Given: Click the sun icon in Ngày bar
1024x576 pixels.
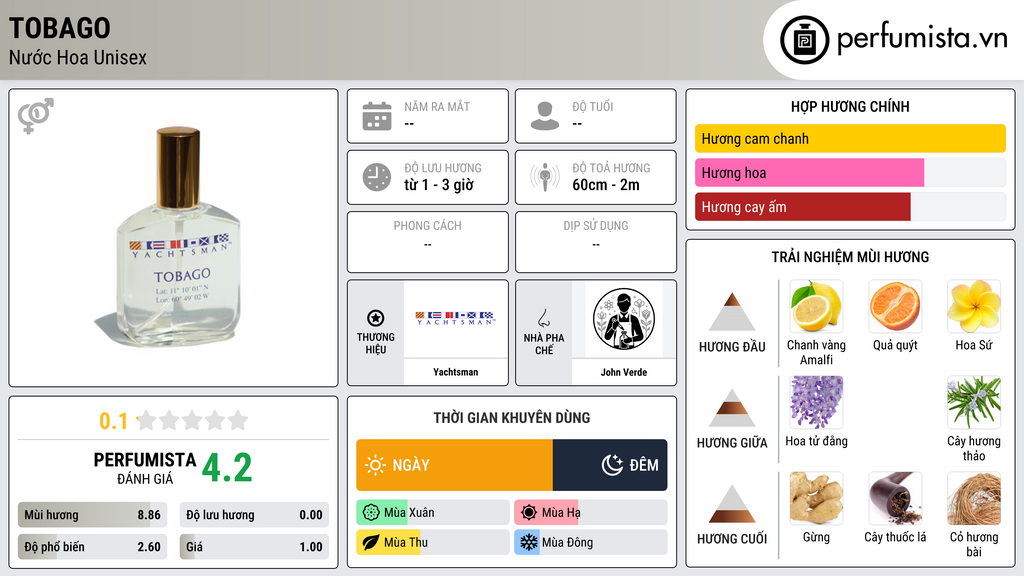Looking at the screenshot, I should pos(376,465).
